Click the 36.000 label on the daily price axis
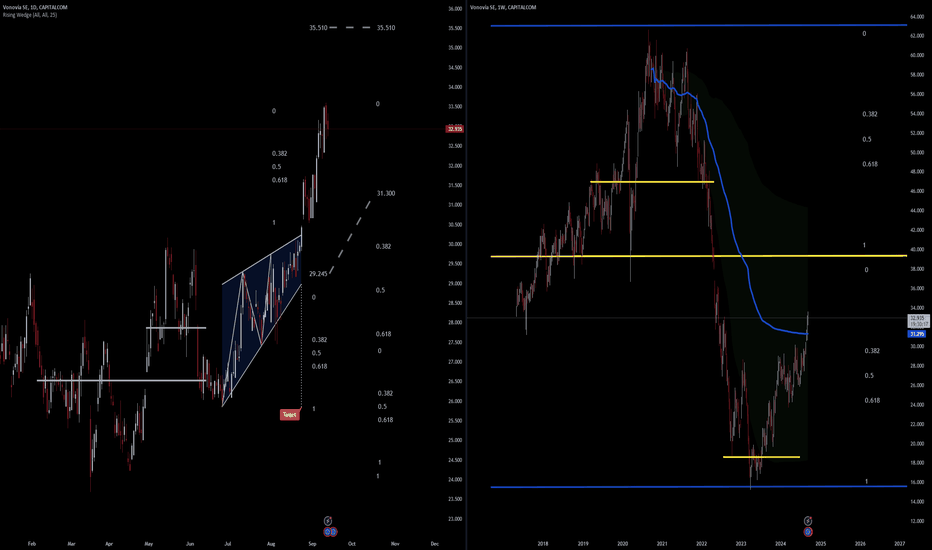 (455, 9)
